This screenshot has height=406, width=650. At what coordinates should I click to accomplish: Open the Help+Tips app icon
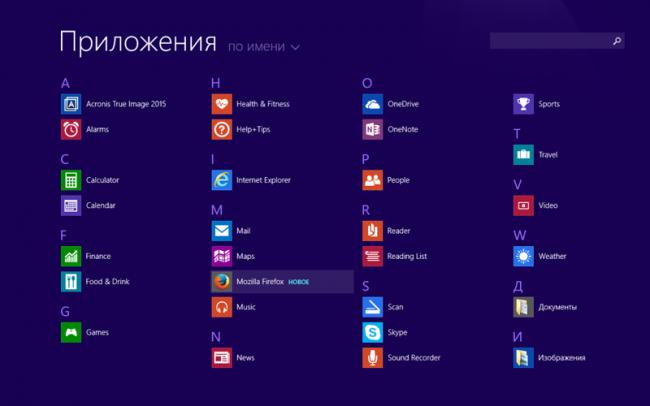tap(222, 129)
